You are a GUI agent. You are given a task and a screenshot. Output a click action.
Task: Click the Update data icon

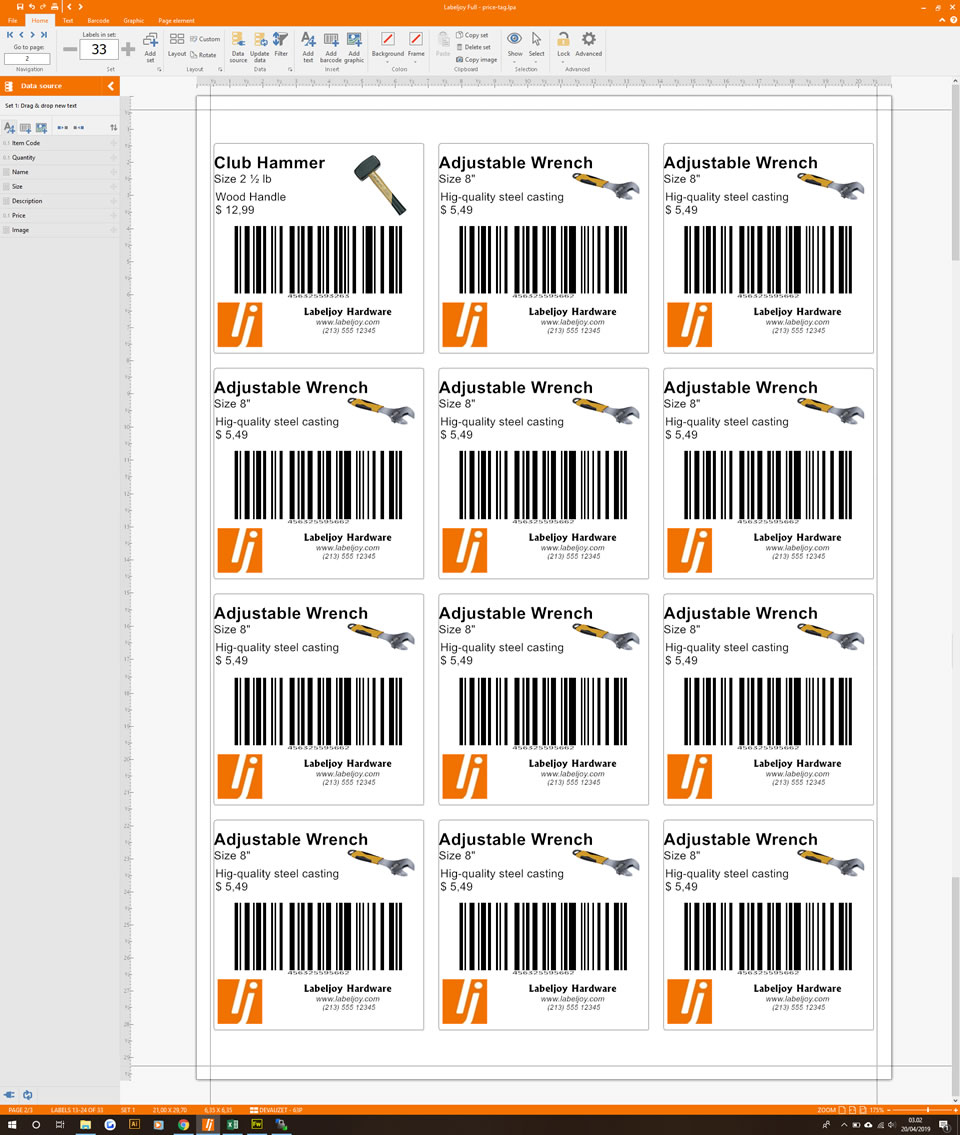point(260,45)
